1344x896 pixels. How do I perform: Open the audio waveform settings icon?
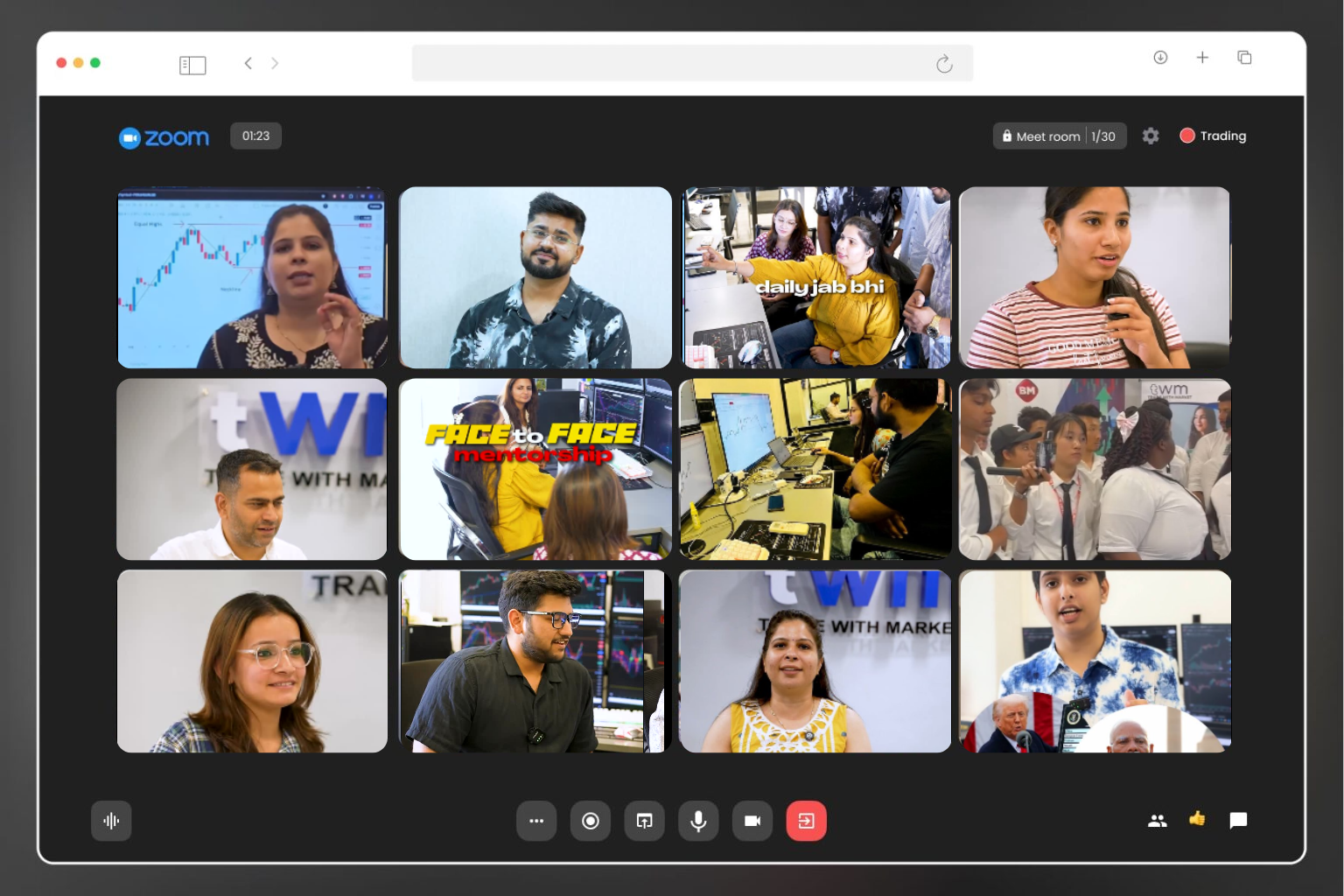point(111,821)
